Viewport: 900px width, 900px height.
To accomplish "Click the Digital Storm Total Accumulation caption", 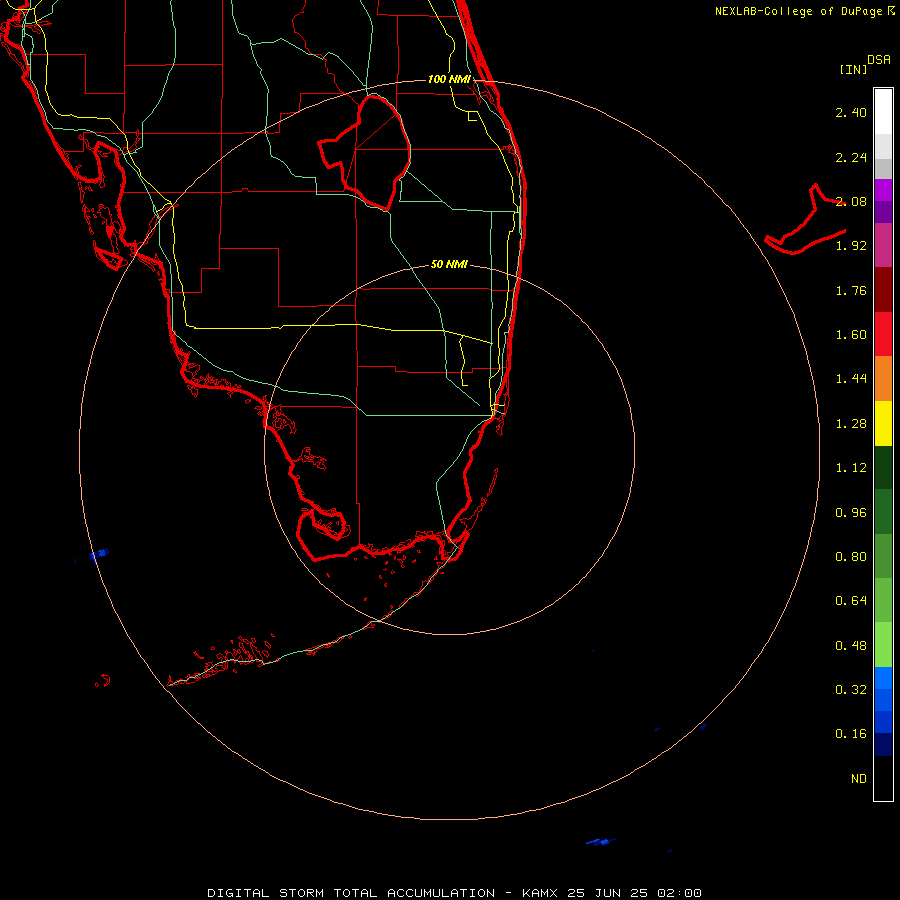I will [351, 893].
